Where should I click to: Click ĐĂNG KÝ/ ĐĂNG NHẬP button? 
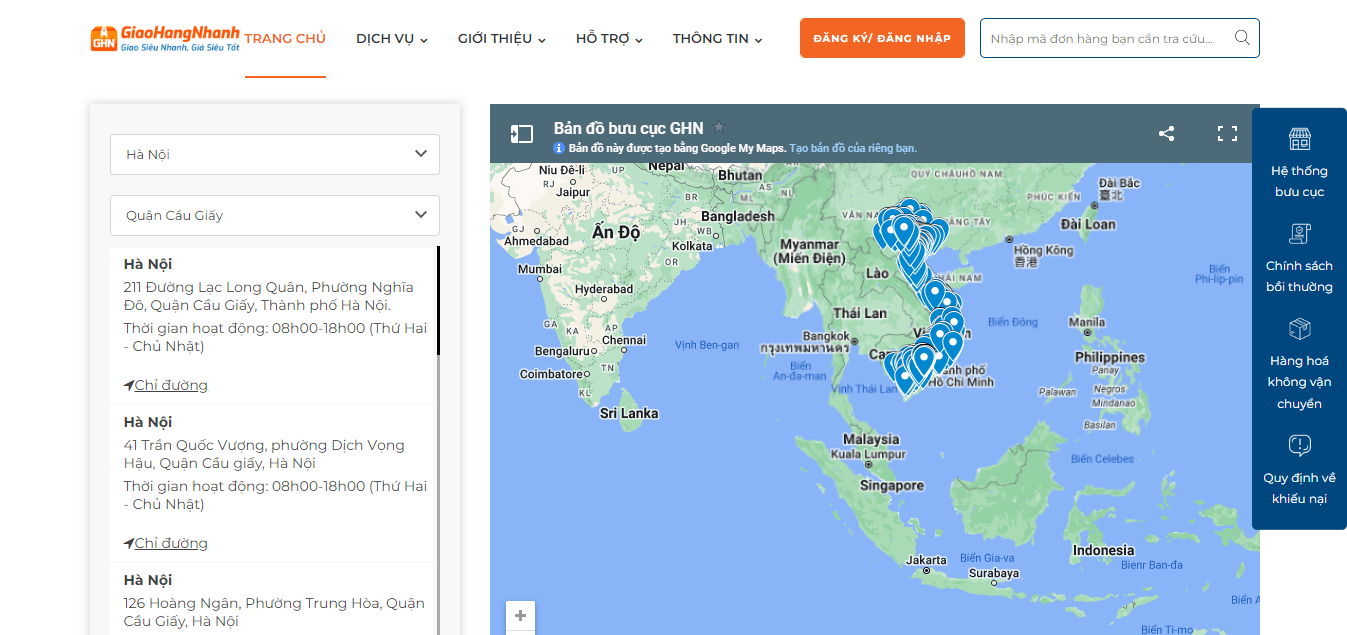click(882, 38)
